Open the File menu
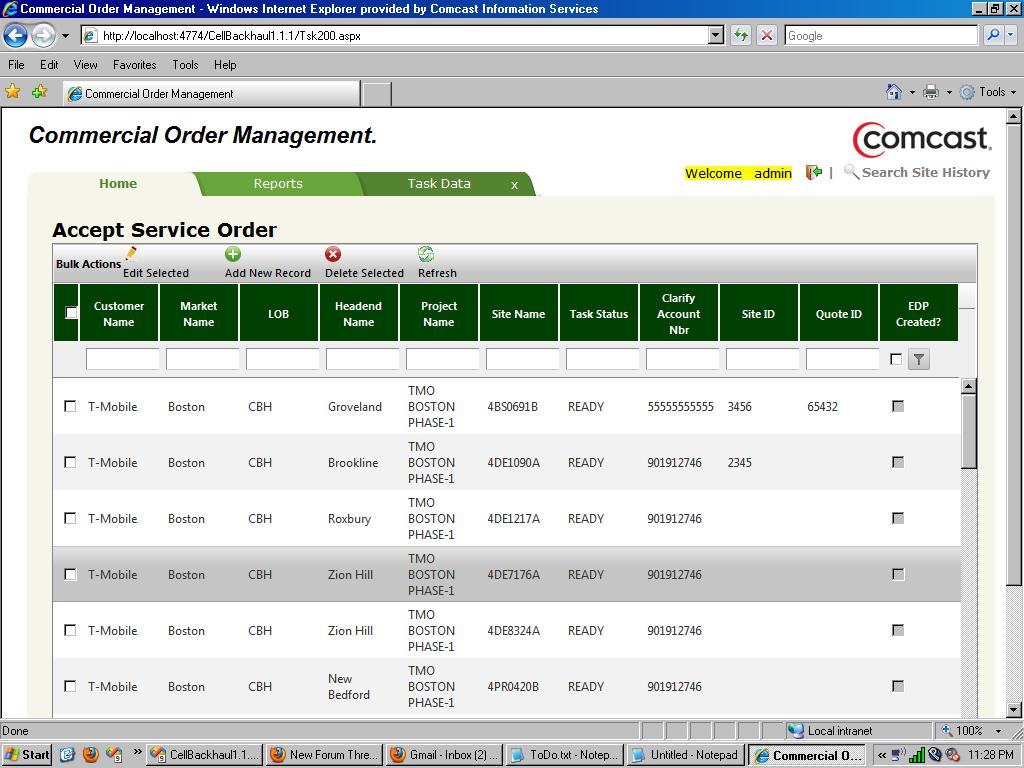The width and height of the screenshot is (1024, 768). [16, 65]
